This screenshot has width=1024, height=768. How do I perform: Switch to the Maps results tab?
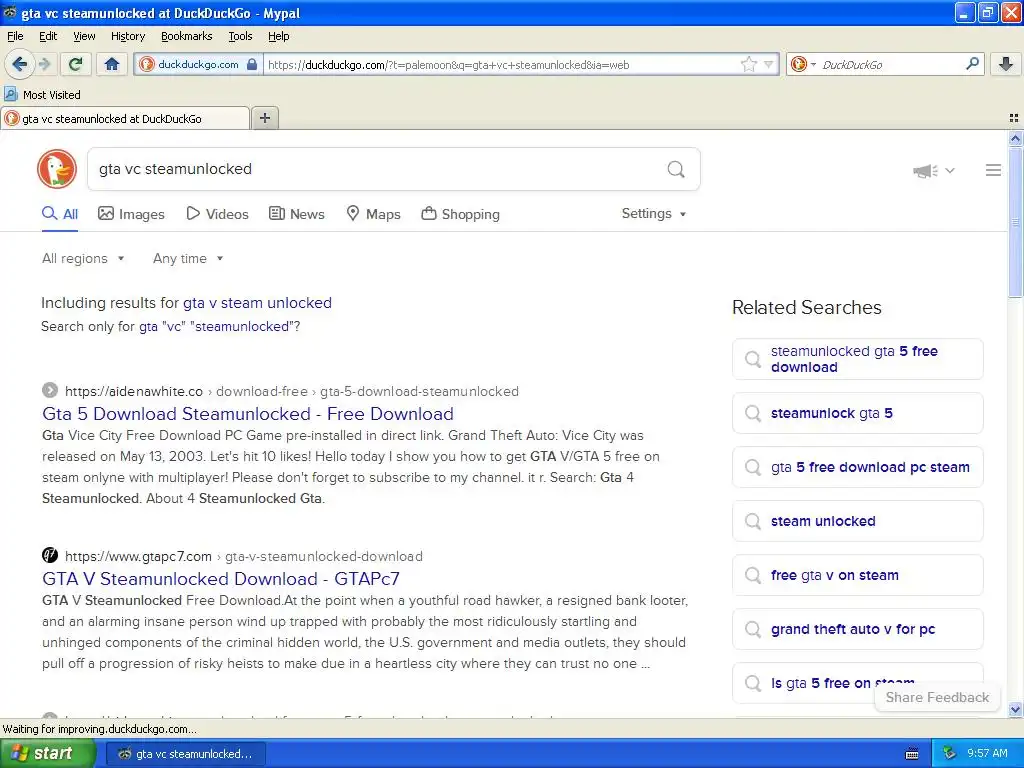(x=373, y=214)
